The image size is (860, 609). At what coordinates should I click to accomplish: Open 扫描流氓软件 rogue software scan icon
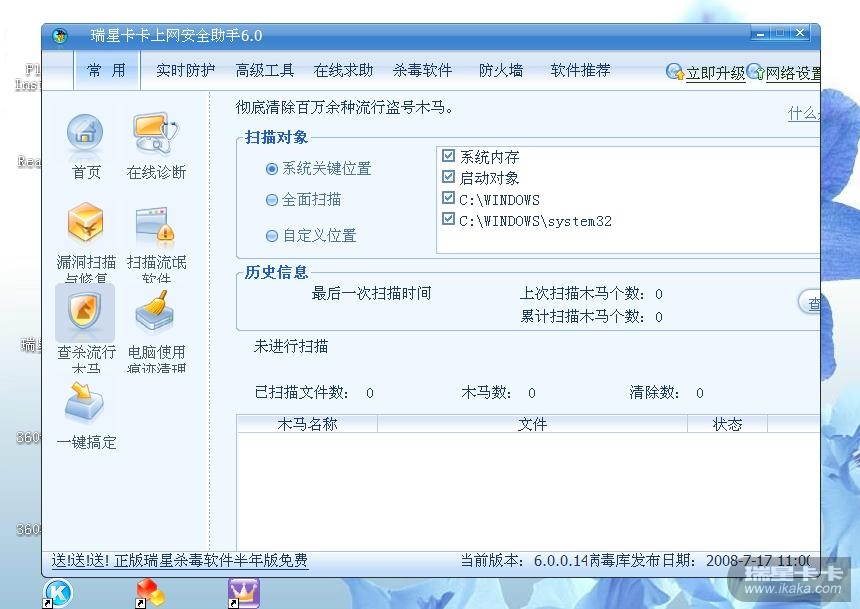[x=155, y=225]
